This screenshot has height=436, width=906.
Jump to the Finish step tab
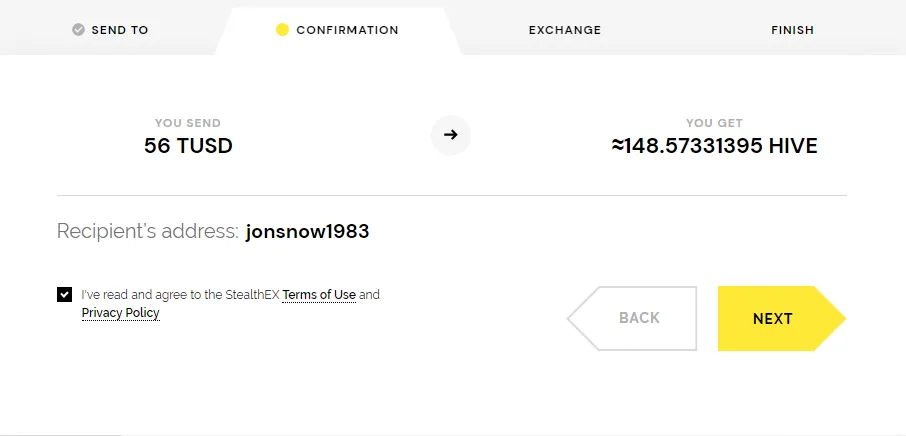pos(792,30)
